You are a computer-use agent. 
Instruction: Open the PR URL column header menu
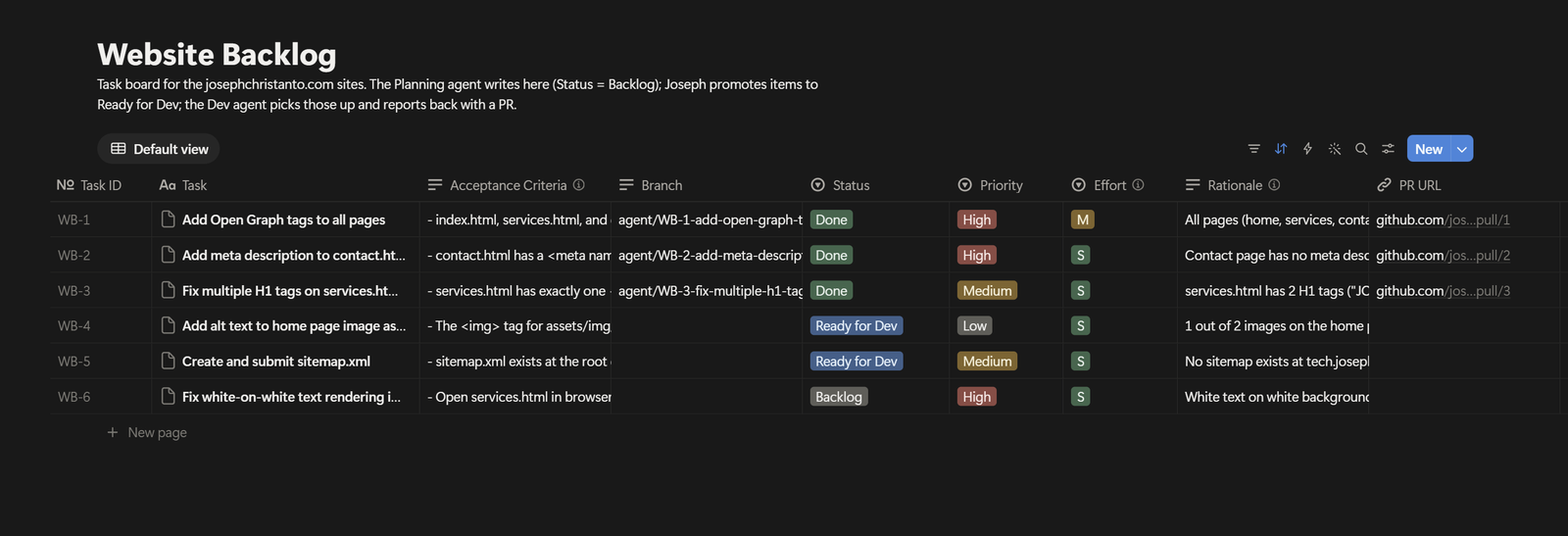pyautogui.click(x=1464, y=185)
